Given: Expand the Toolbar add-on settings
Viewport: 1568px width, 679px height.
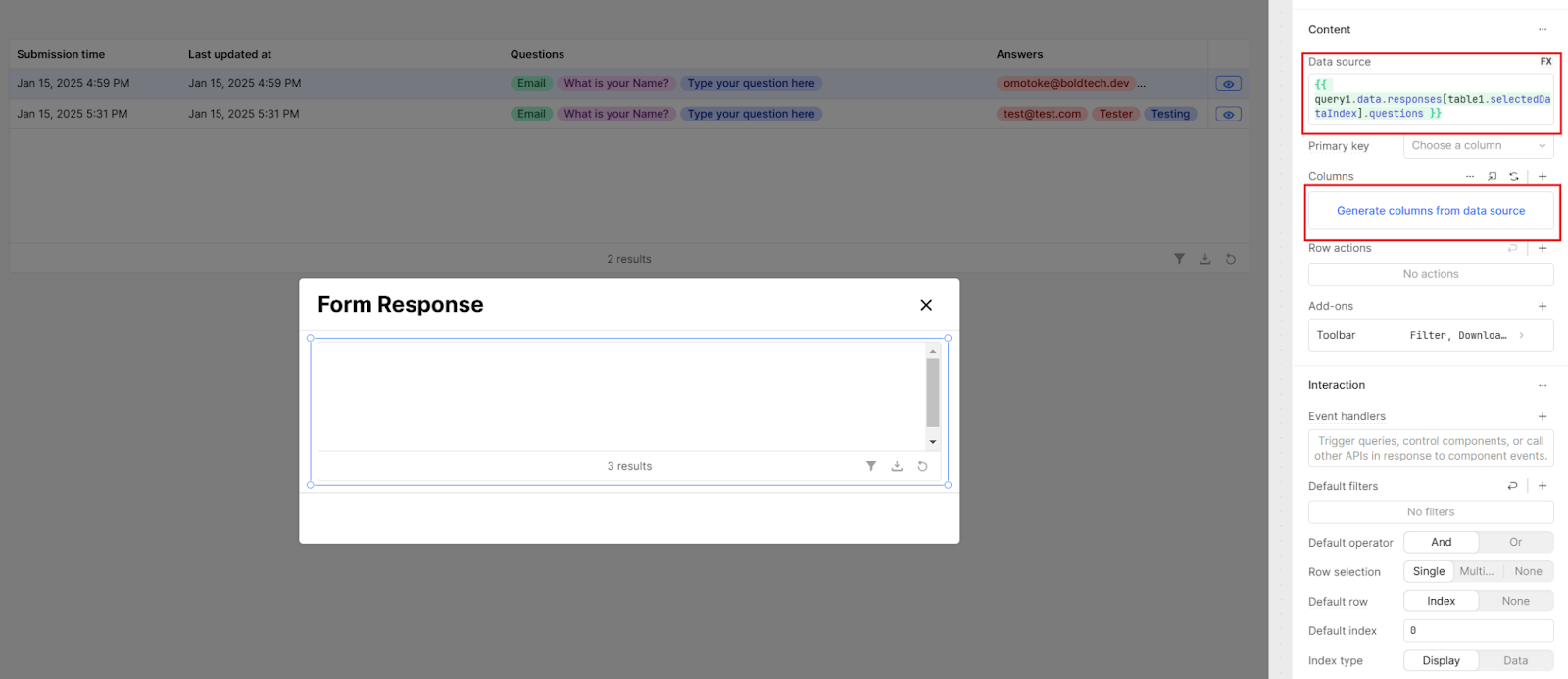Looking at the screenshot, I should tap(1431, 336).
